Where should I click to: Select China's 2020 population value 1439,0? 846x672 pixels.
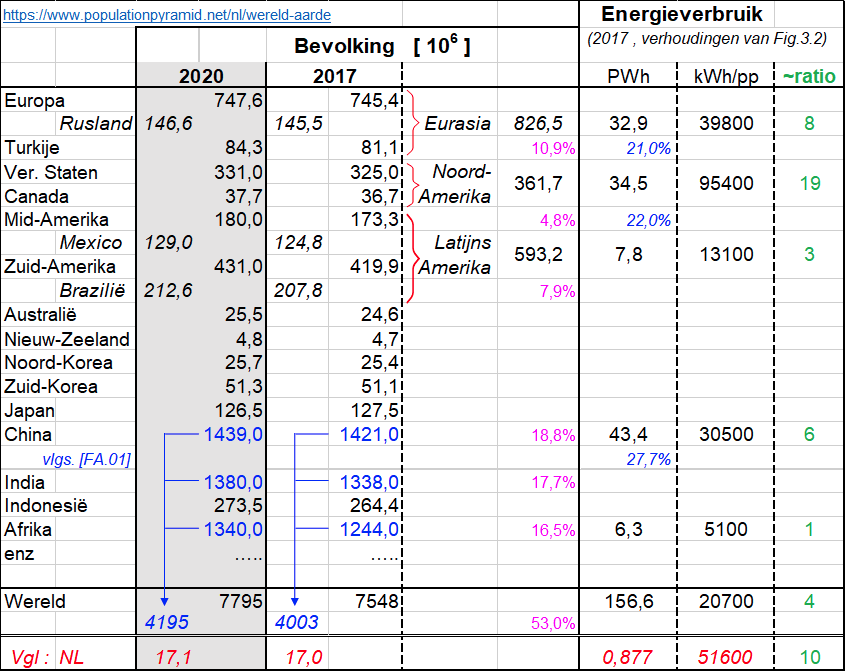tap(232, 435)
